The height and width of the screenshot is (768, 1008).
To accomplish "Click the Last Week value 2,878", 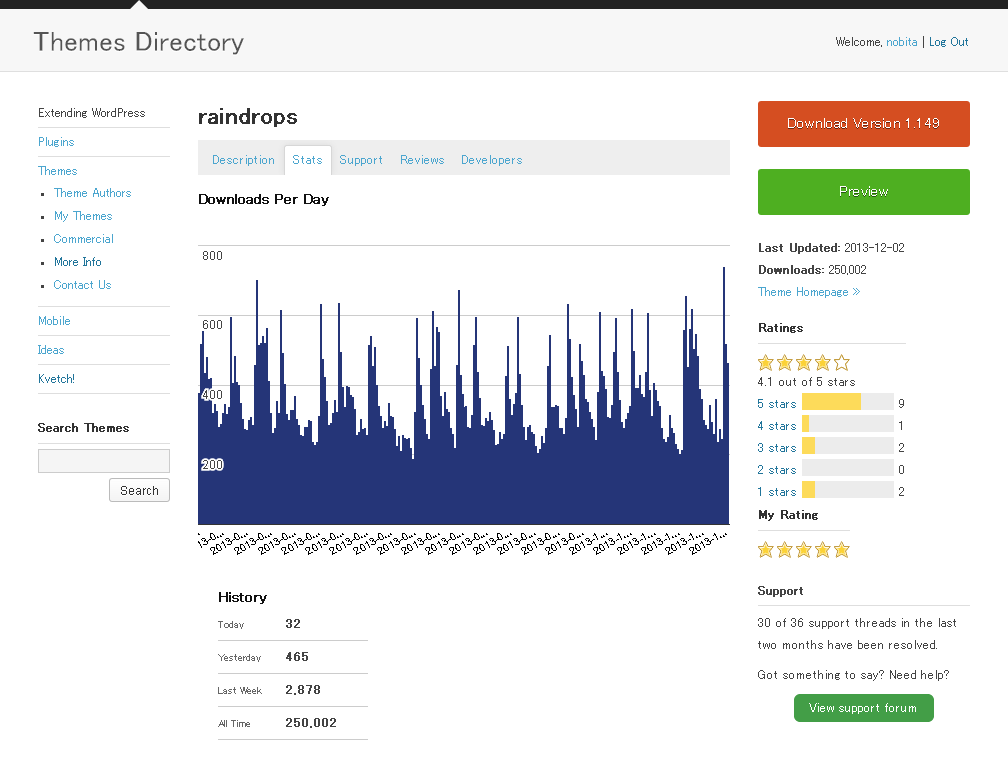I will (x=303, y=690).
